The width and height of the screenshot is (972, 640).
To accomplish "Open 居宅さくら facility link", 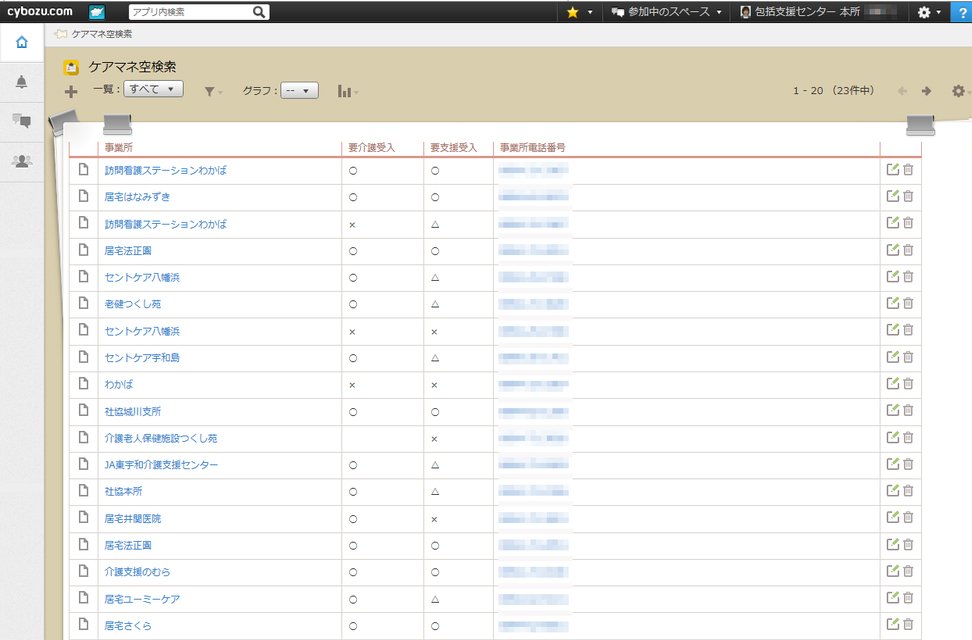I will point(128,626).
